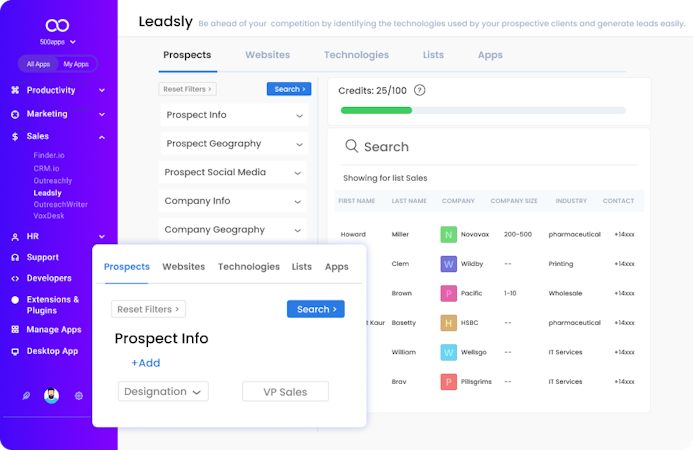Click the green credits progress bar
The image size is (693, 450).
[376, 111]
